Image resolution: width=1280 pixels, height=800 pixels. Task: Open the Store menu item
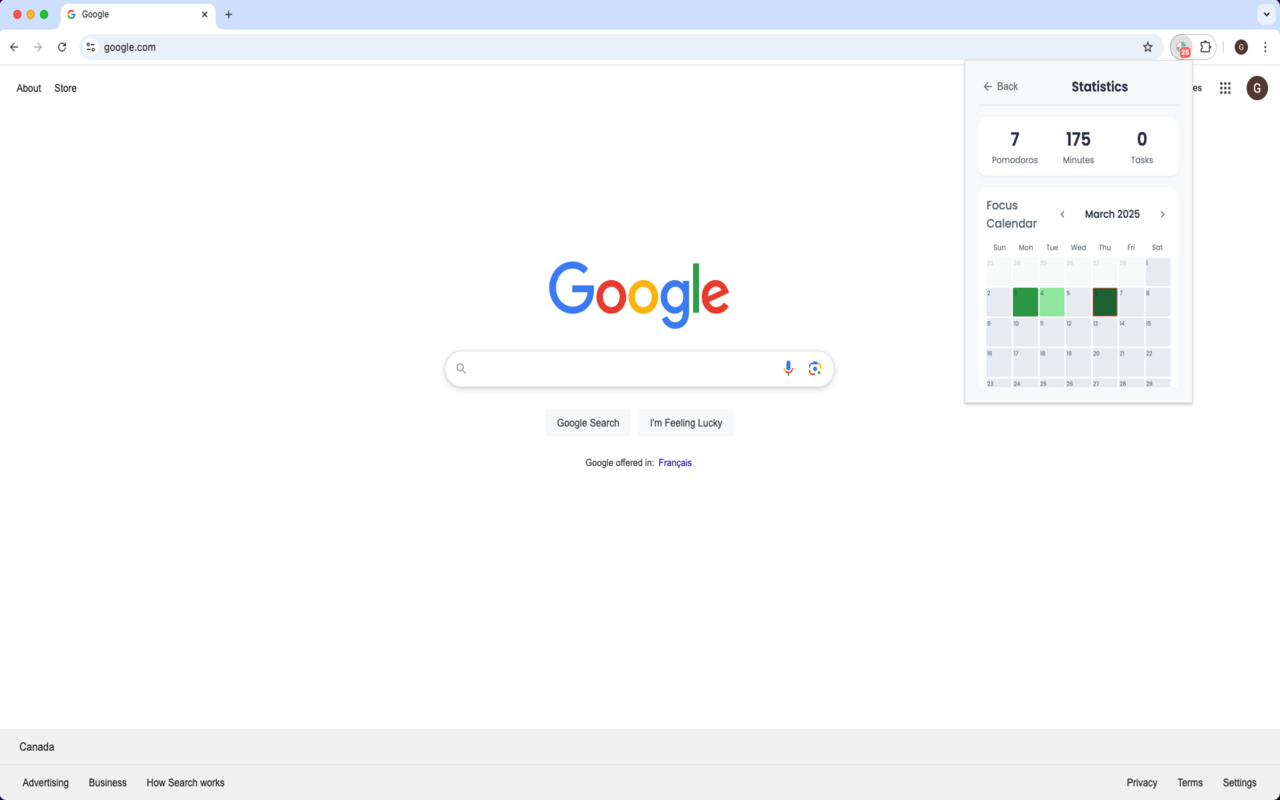click(x=64, y=88)
